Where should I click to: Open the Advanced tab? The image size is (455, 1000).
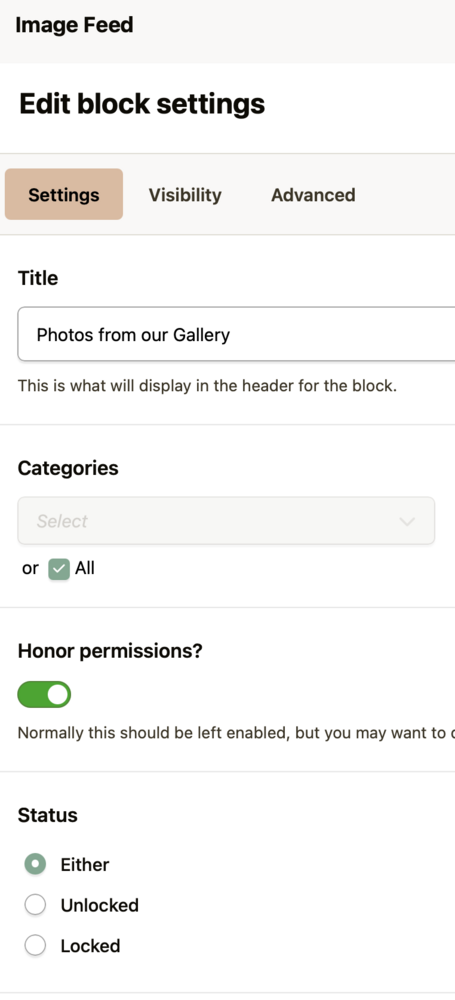[313, 195]
